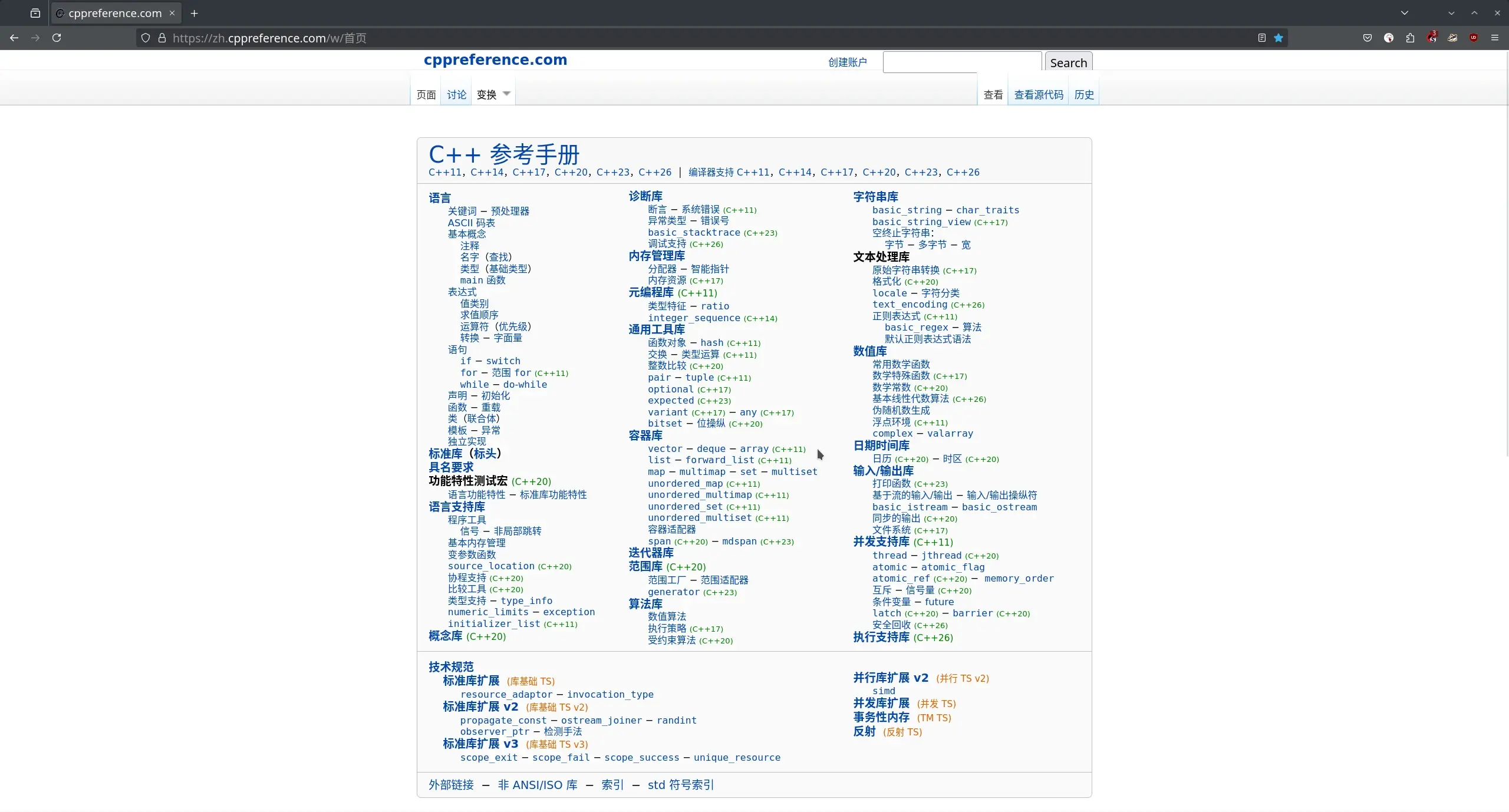
Task: Open NoScript extension with badge 3
Action: 1431,38
